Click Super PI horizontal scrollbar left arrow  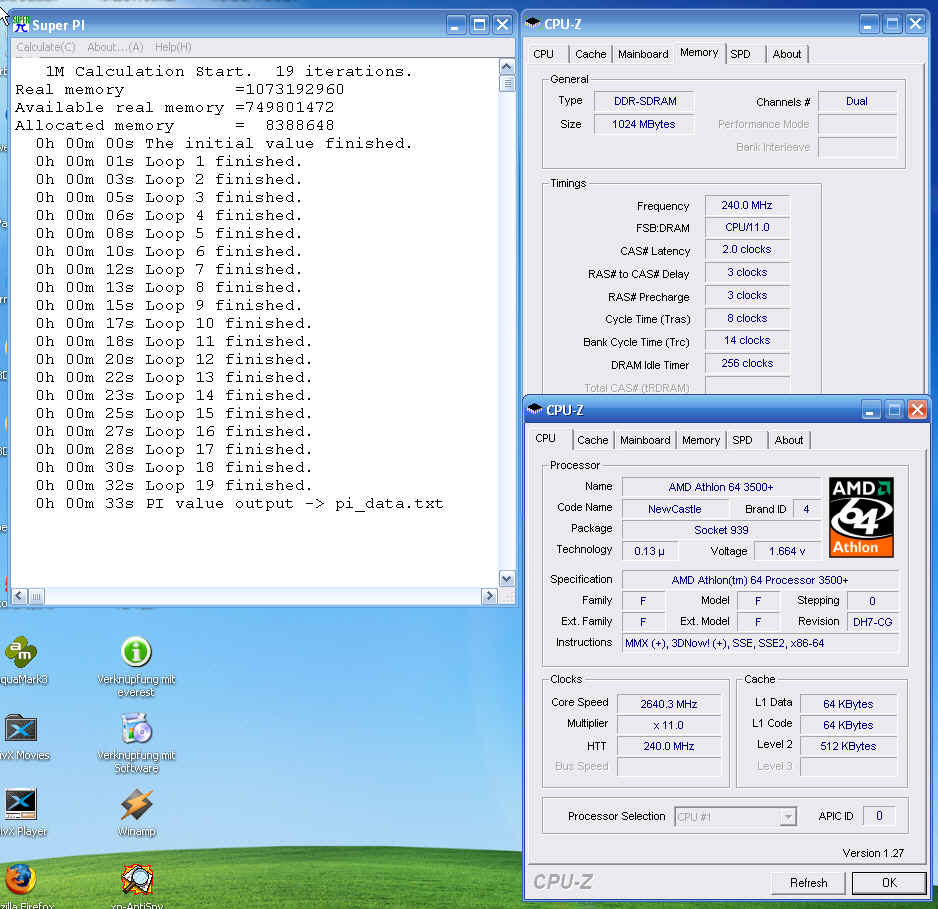pos(19,596)
